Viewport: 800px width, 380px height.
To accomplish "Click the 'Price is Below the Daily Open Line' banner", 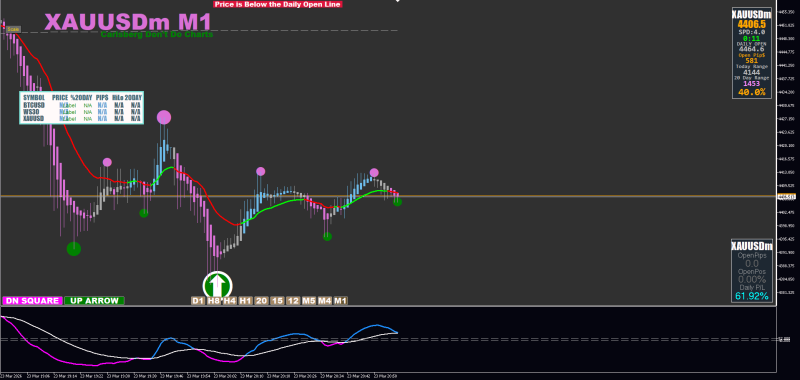I will click(x=278, y=4).
